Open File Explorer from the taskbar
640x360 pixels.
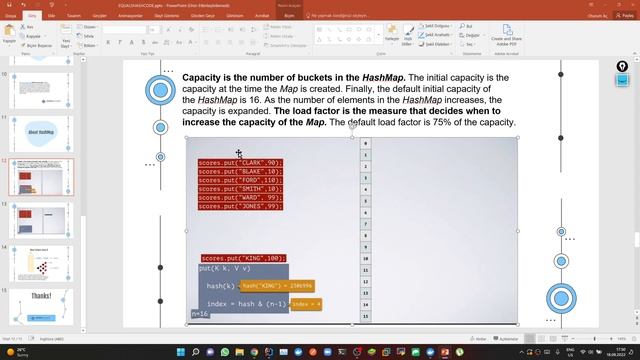(240, 352)
